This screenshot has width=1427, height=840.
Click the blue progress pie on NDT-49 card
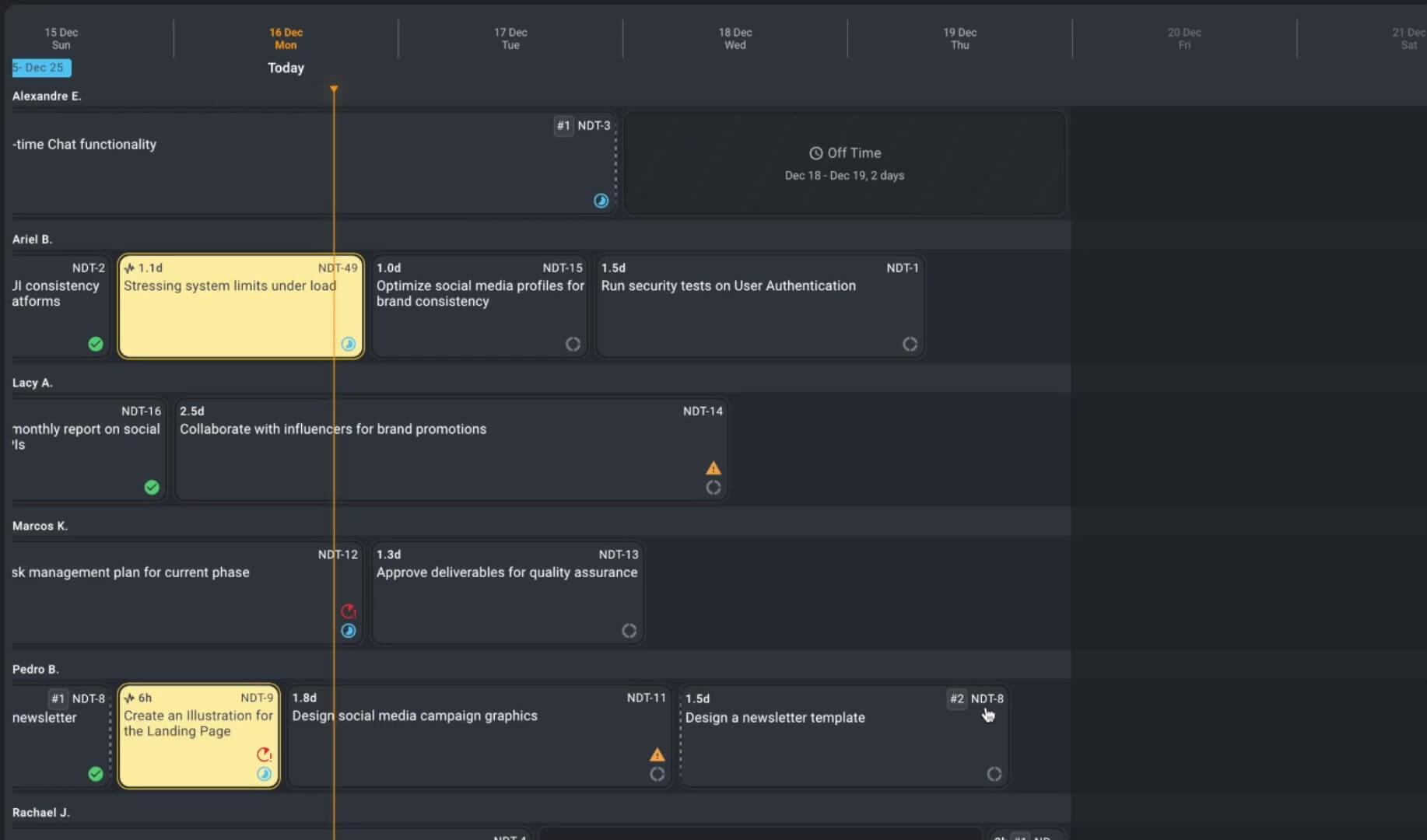click(349, 344)
